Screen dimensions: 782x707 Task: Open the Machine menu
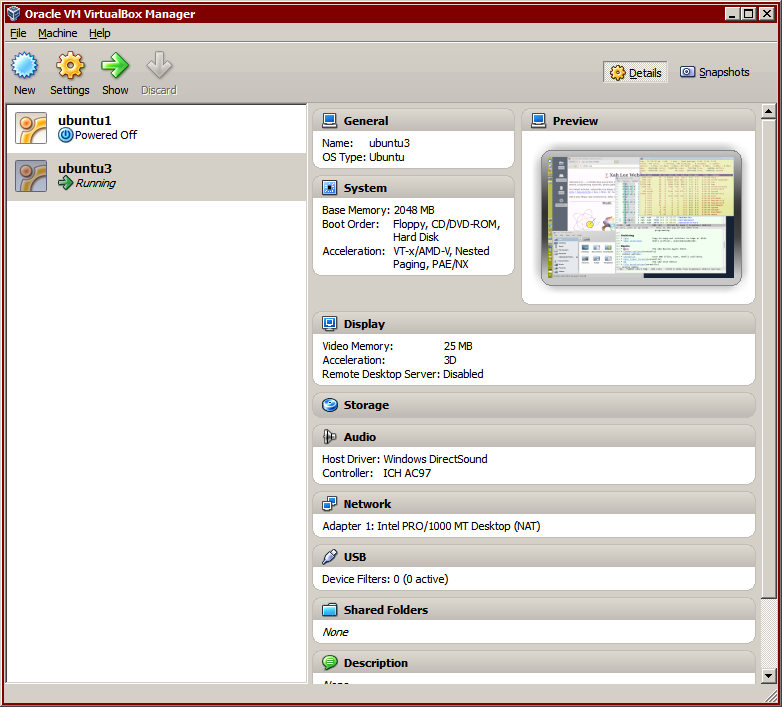coord(57,33)
